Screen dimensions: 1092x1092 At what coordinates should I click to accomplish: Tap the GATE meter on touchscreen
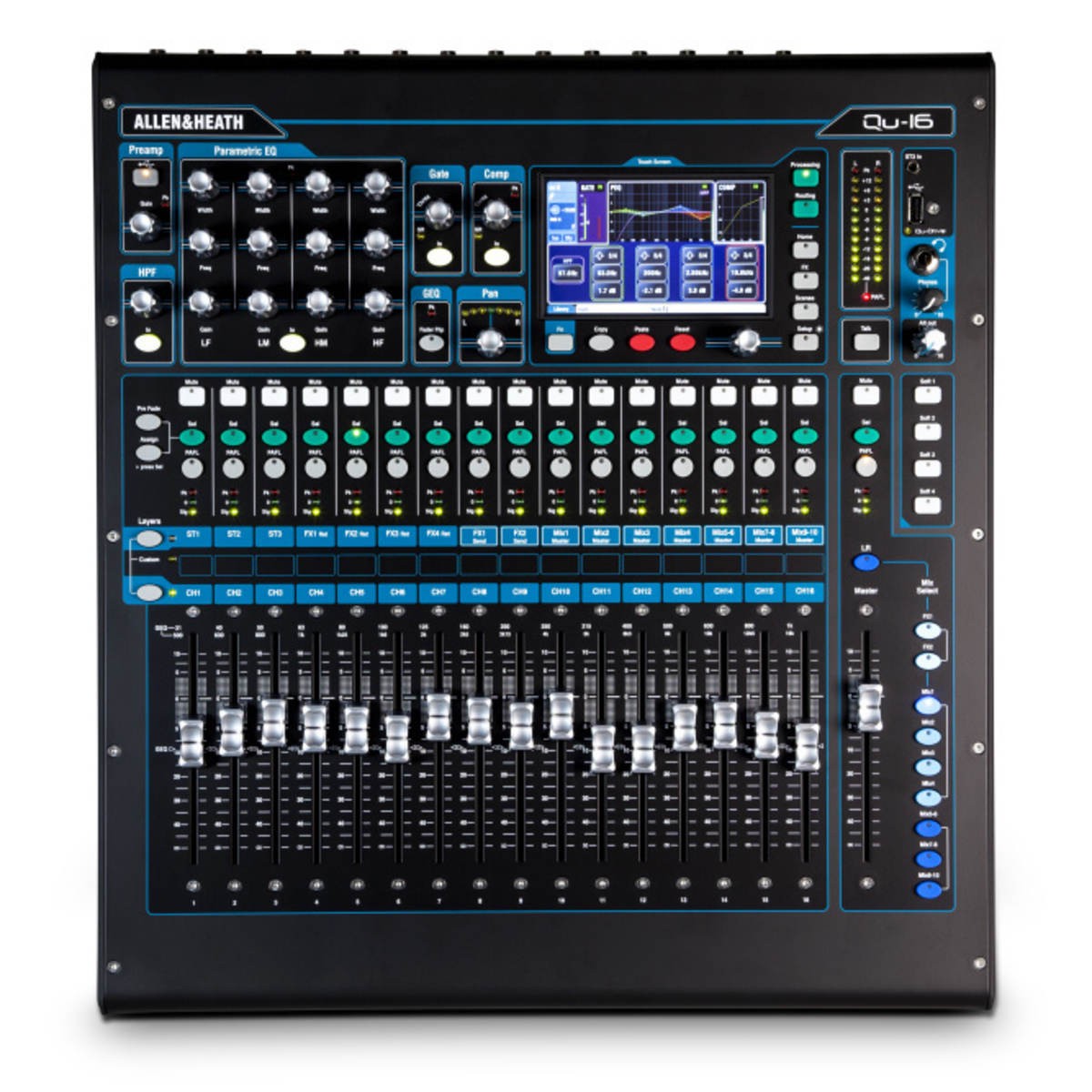click(x=592, y=212)
